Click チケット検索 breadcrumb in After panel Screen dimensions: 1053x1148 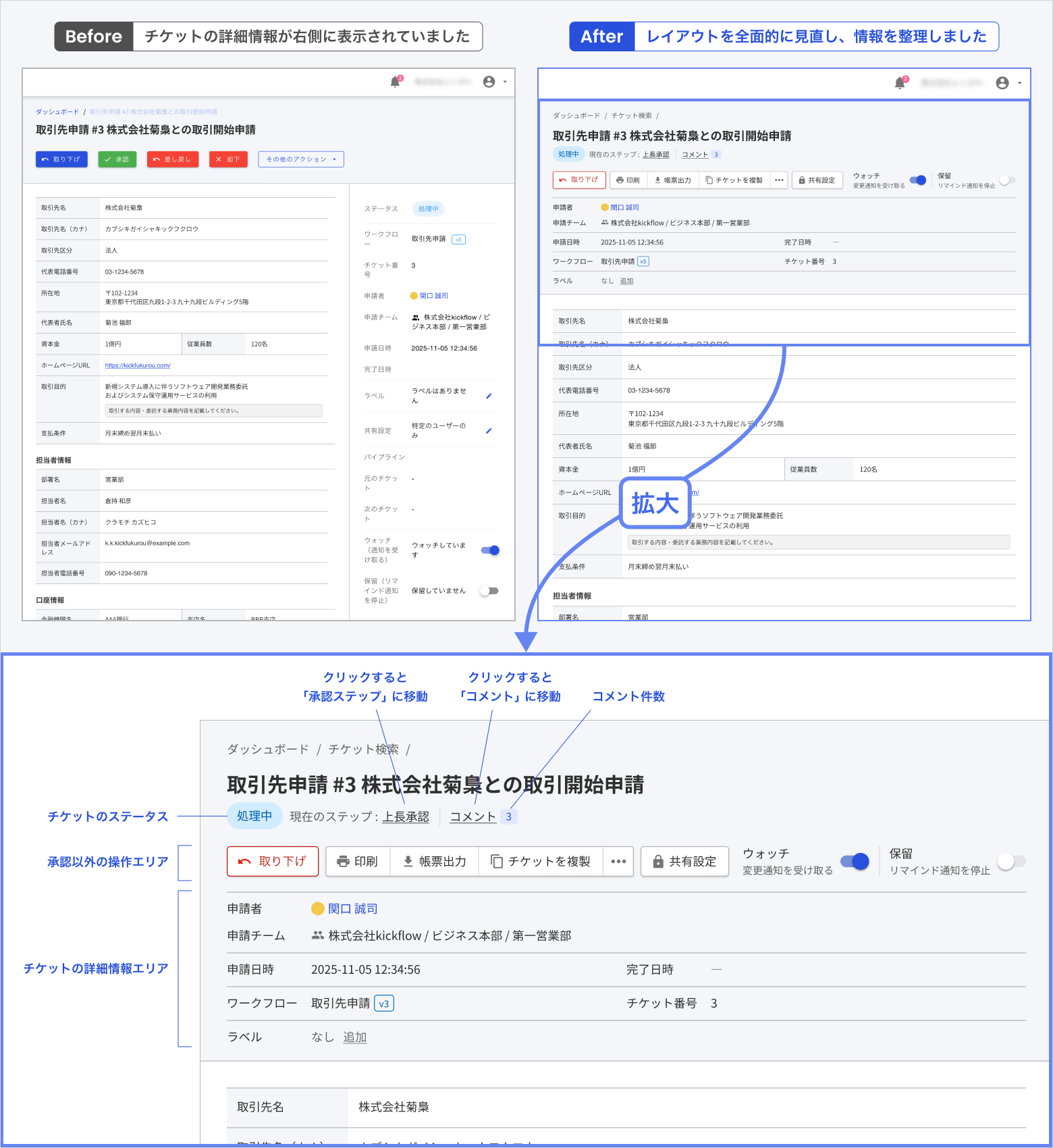point(632,115)
